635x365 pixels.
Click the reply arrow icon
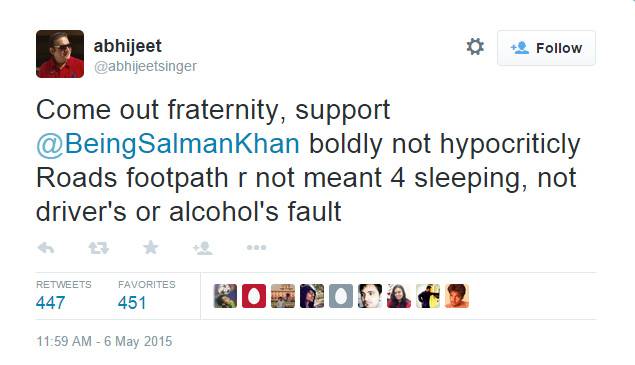click(46, 248)
